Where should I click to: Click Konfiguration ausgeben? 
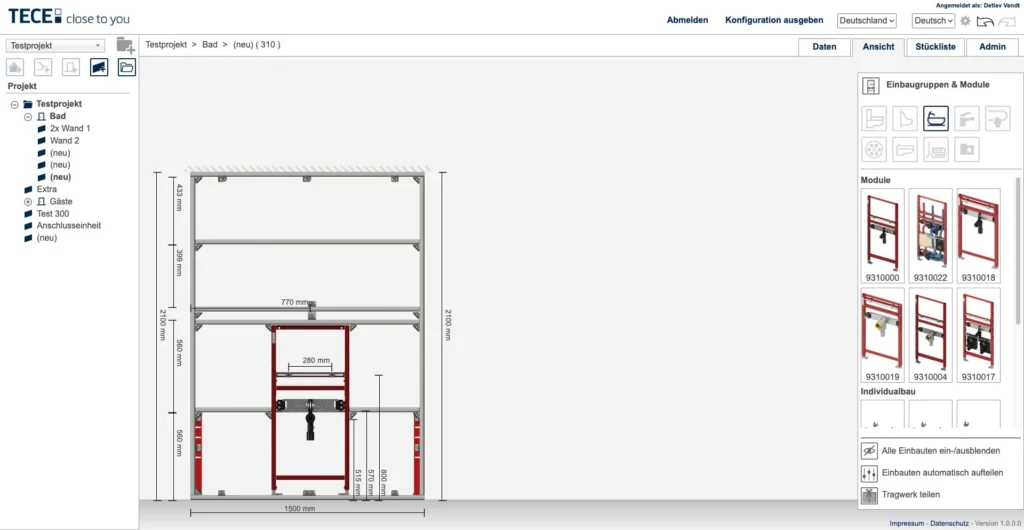click(774, 20)
